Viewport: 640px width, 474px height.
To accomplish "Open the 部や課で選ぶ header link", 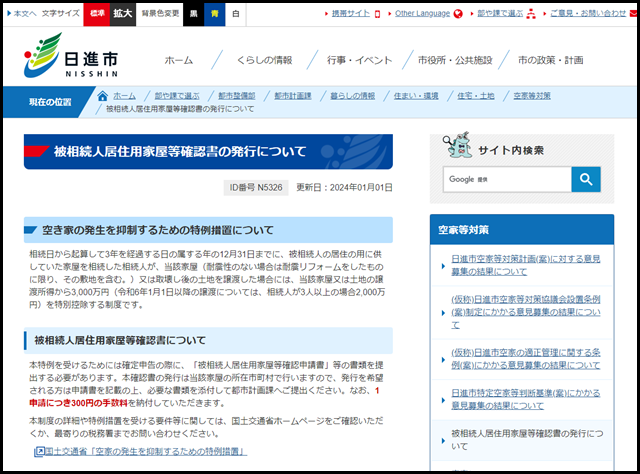I will click(500, 13).
